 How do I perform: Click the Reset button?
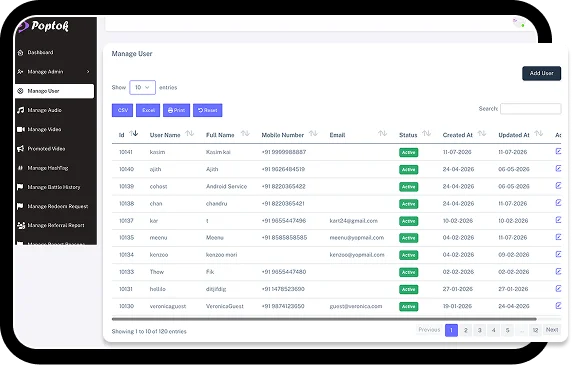coord(208,110)
